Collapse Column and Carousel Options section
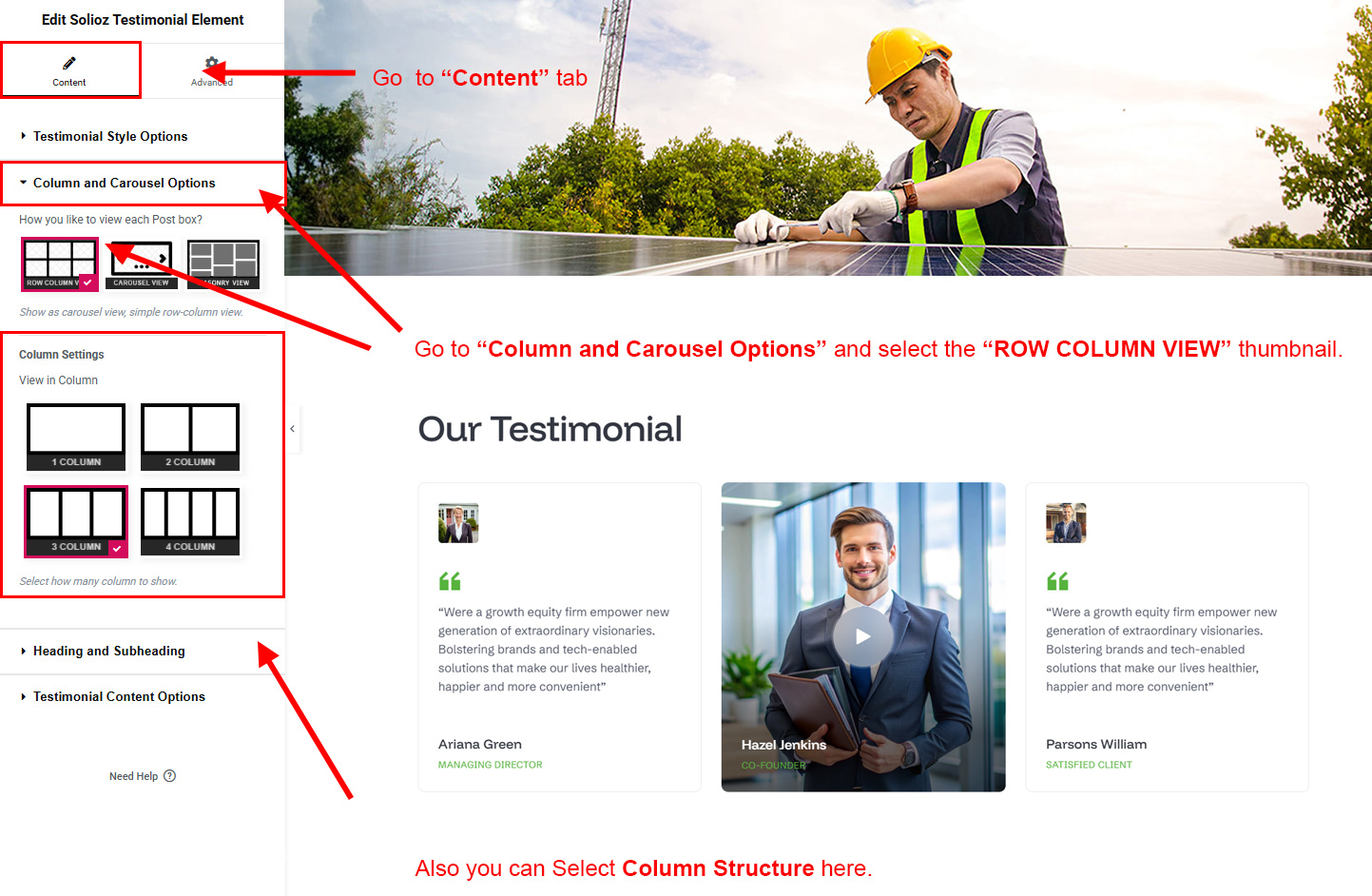This screenshot has width=1372, height=896. [124, 183]
